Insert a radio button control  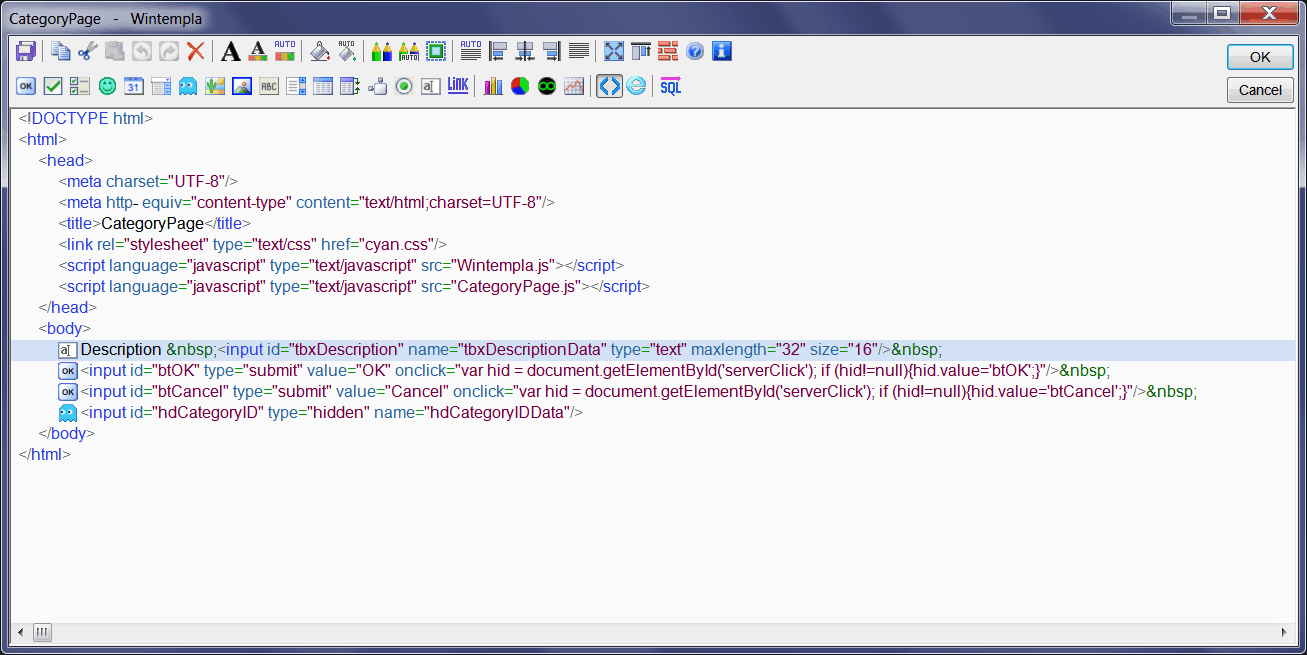click(404, 86)
